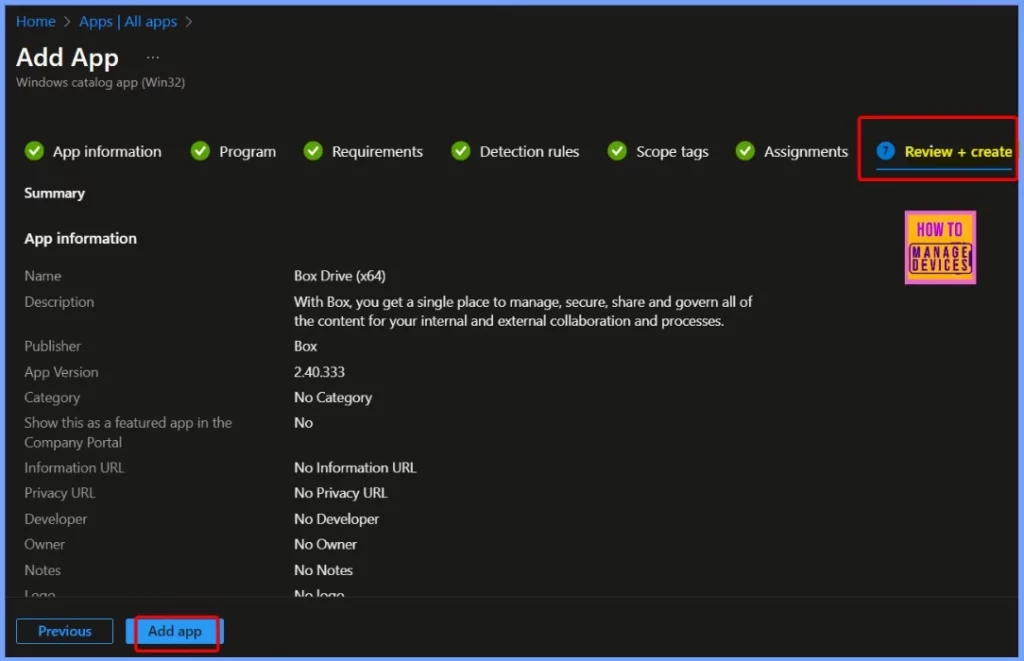Click the green check icon beside App information

34,151
